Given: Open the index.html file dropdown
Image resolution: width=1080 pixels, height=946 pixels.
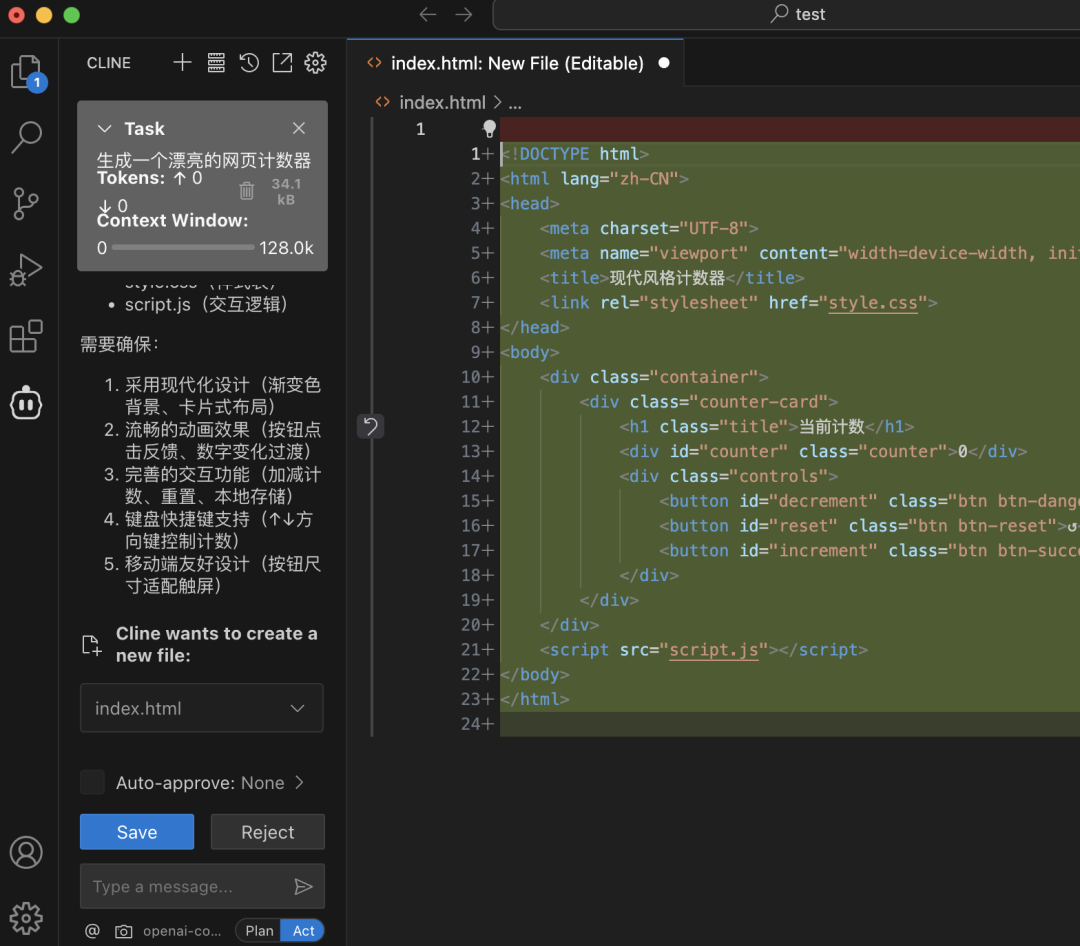Looking at the screenshot, I should [x=297, y=707].
